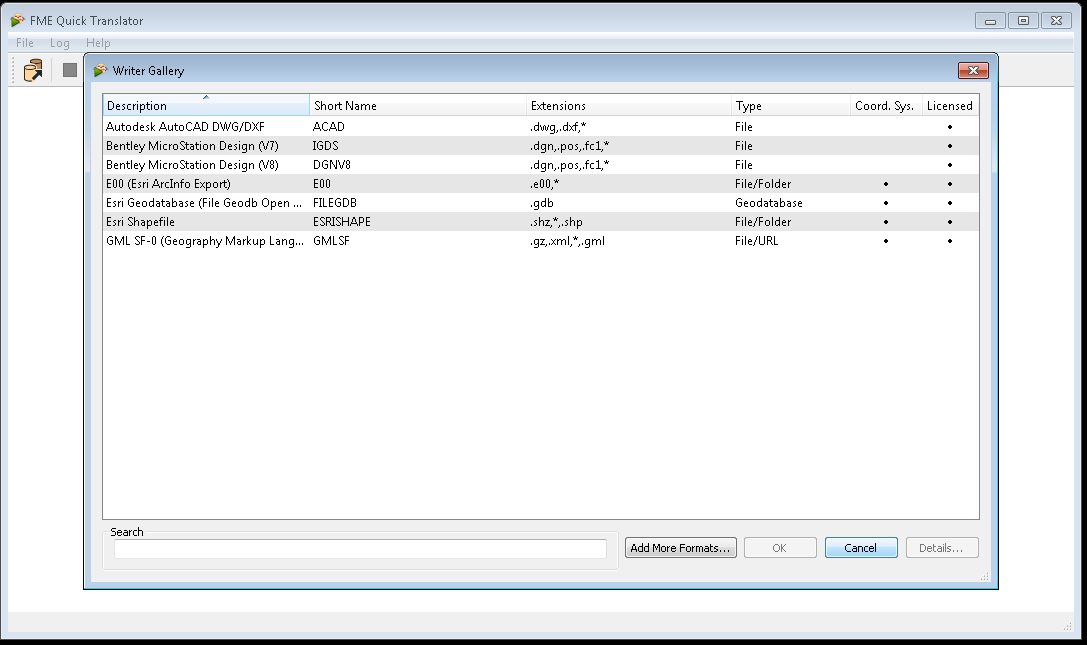1087x645 pixels.
Task: Open the Help menu
Action: (x=97, y=42)
